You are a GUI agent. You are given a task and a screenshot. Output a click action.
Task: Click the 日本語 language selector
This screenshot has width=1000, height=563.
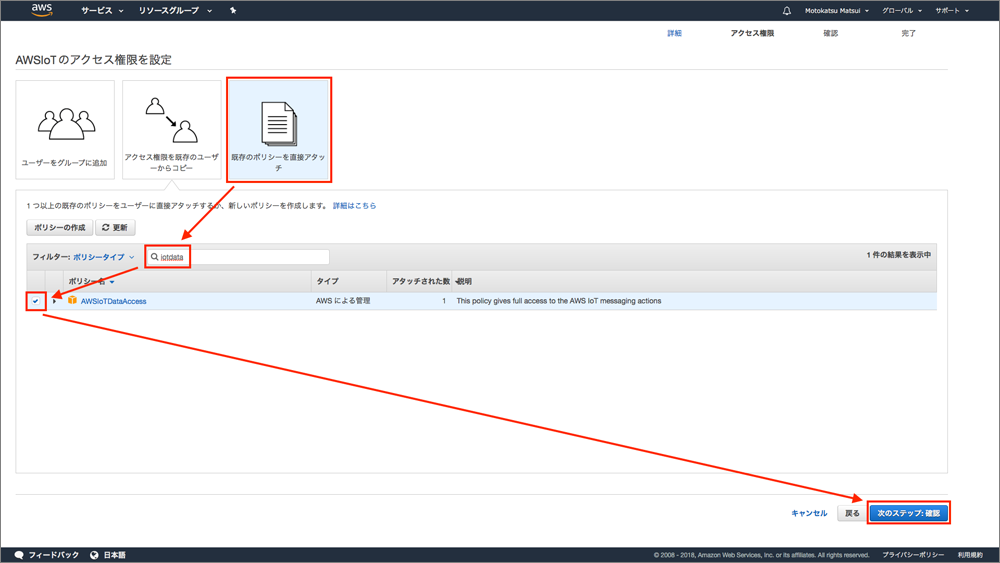click(x=114, y=555)
